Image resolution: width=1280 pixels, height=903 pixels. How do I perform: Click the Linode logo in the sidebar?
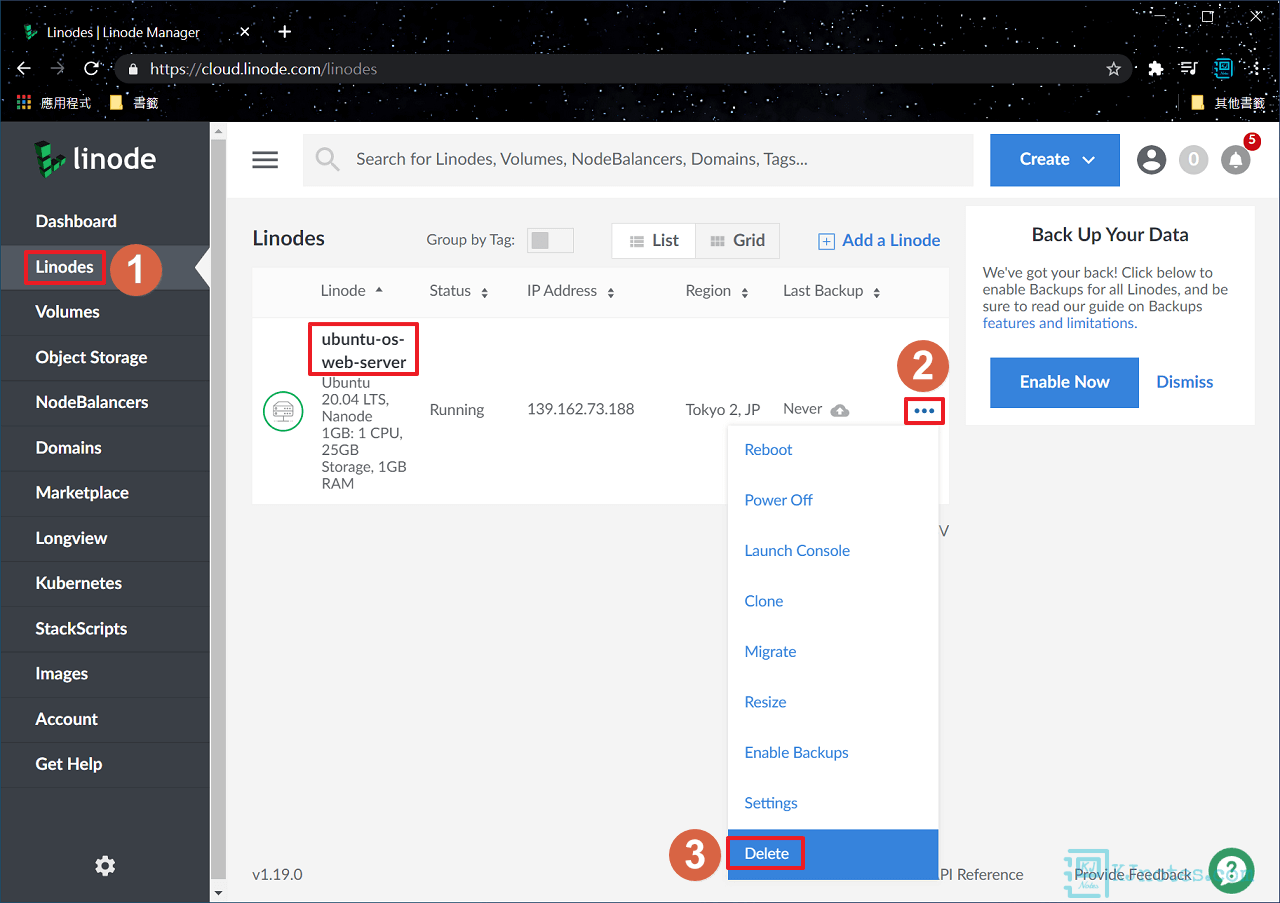(x=95, y=159)
